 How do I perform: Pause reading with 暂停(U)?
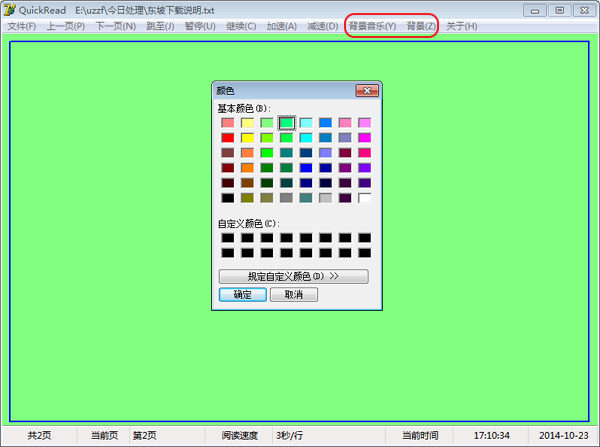(200, 26)
